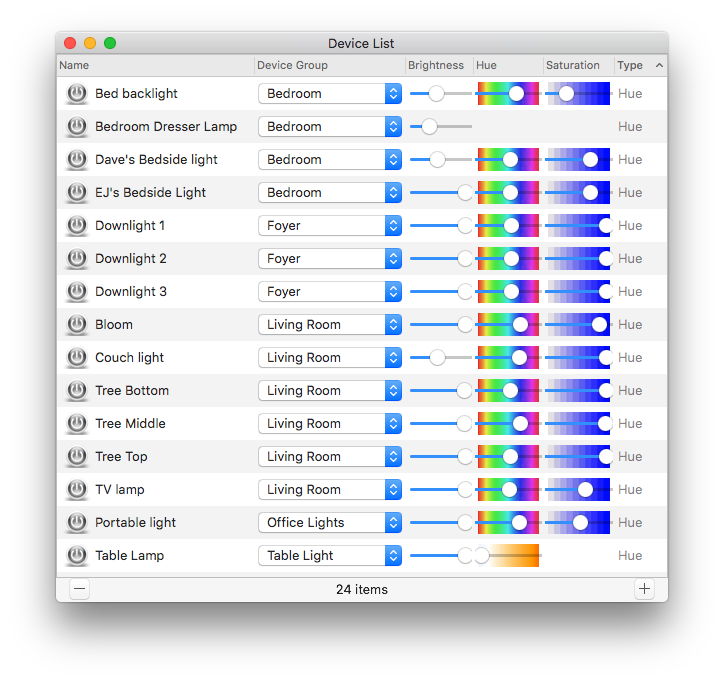
Task: Click the Couch light name text
Action: pos(129,358)
